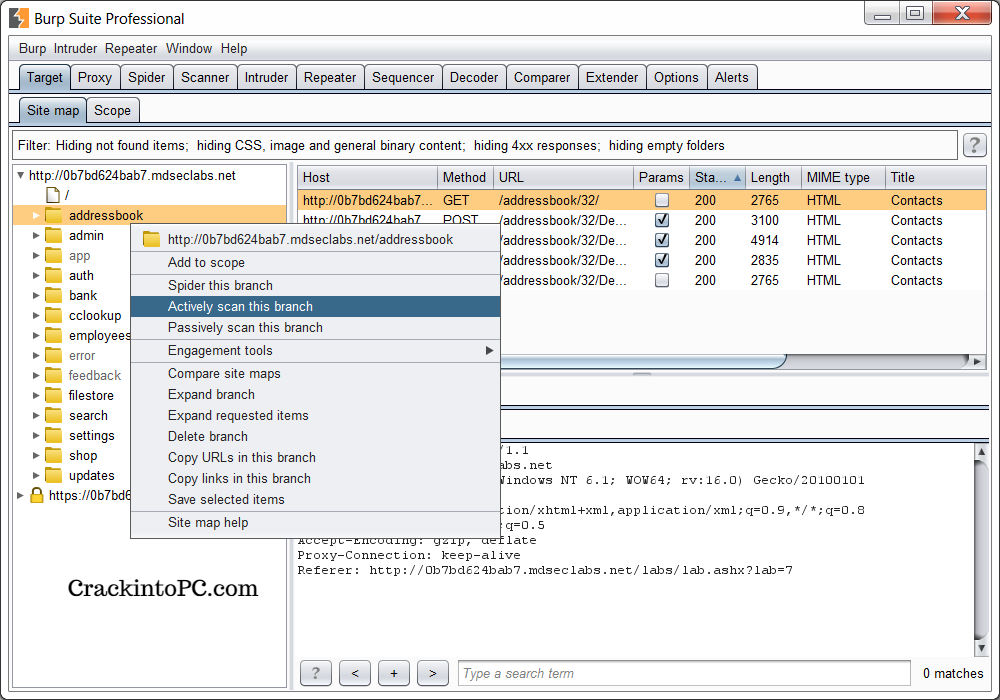Select Save selected items
The width and height of the screenshot is (1000, 700).
(315, 500)
